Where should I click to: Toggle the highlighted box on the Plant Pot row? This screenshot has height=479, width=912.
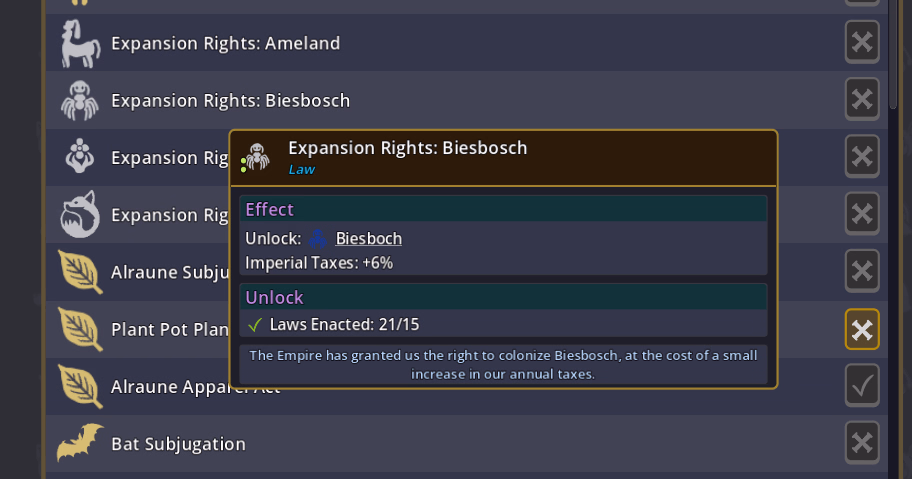click(862, 330)
